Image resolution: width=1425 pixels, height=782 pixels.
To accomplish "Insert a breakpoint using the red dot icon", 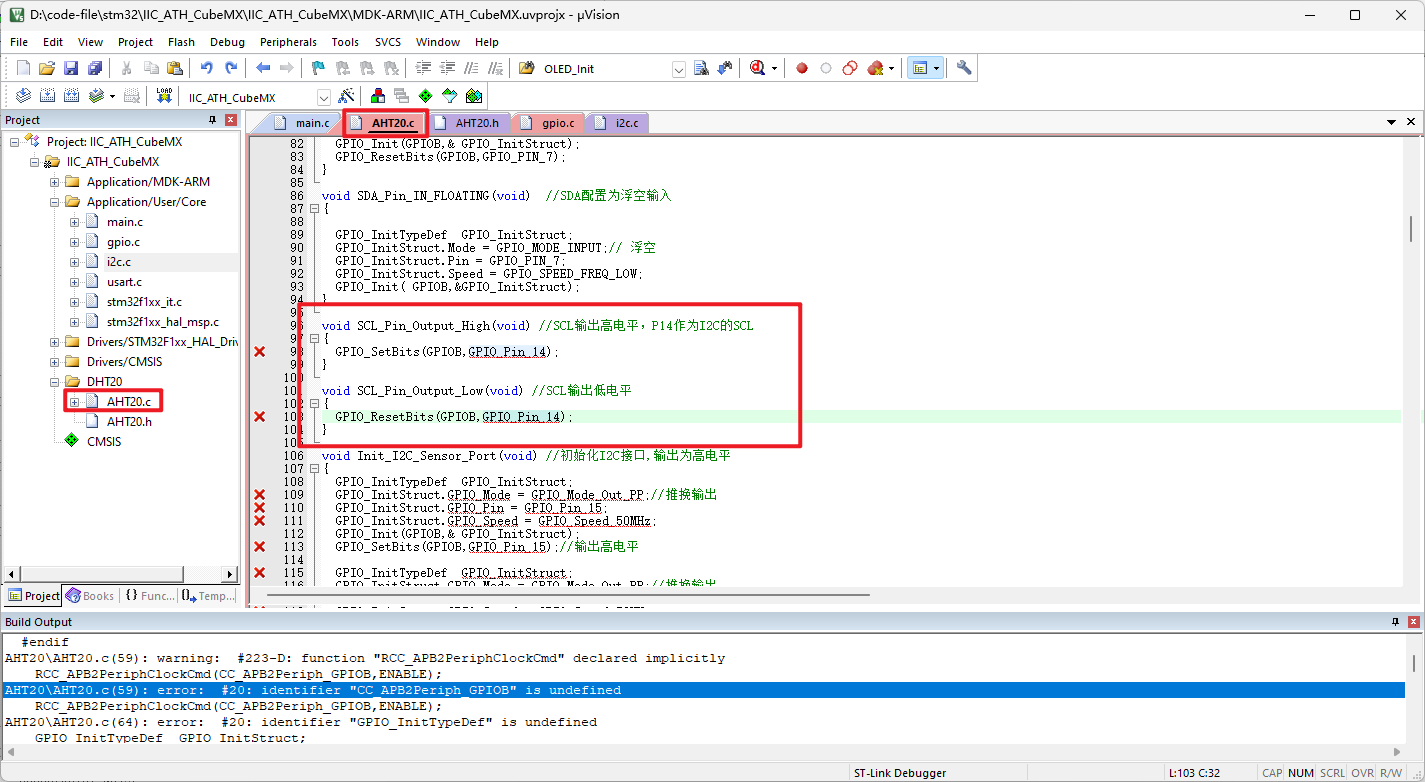I will tap(802, 68).
